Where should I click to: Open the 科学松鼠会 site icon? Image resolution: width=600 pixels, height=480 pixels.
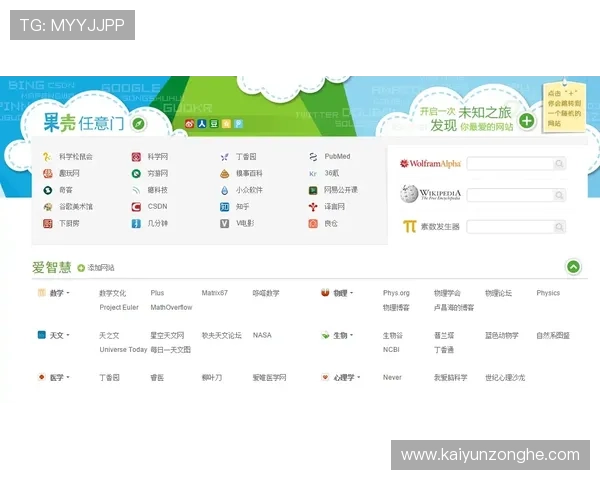point(47,156)
